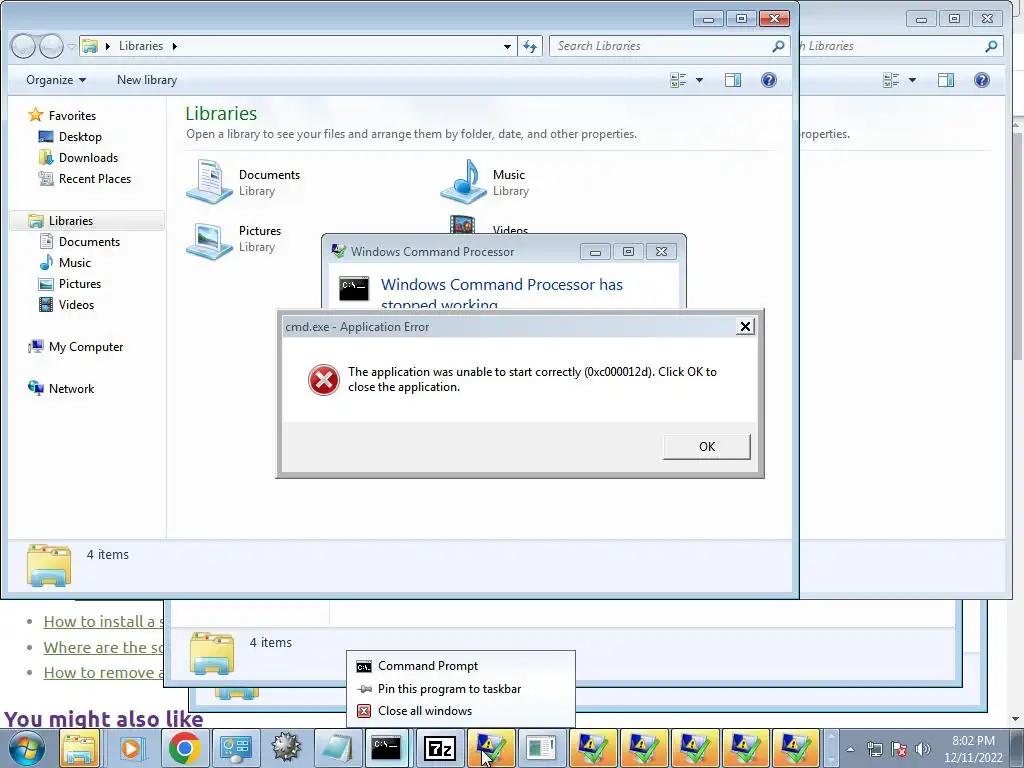Click the magnifier icon in the front window search box
The width and height of the screenshot is (1024, 768).
(x=778, y=46)
